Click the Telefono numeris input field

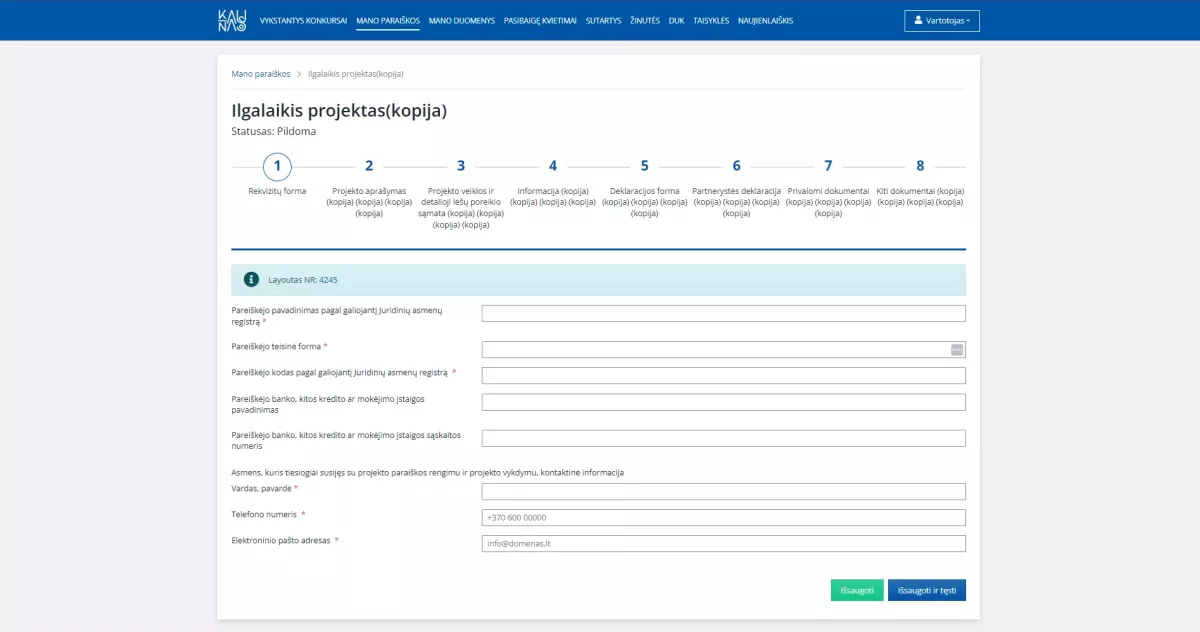coord(722,517)
